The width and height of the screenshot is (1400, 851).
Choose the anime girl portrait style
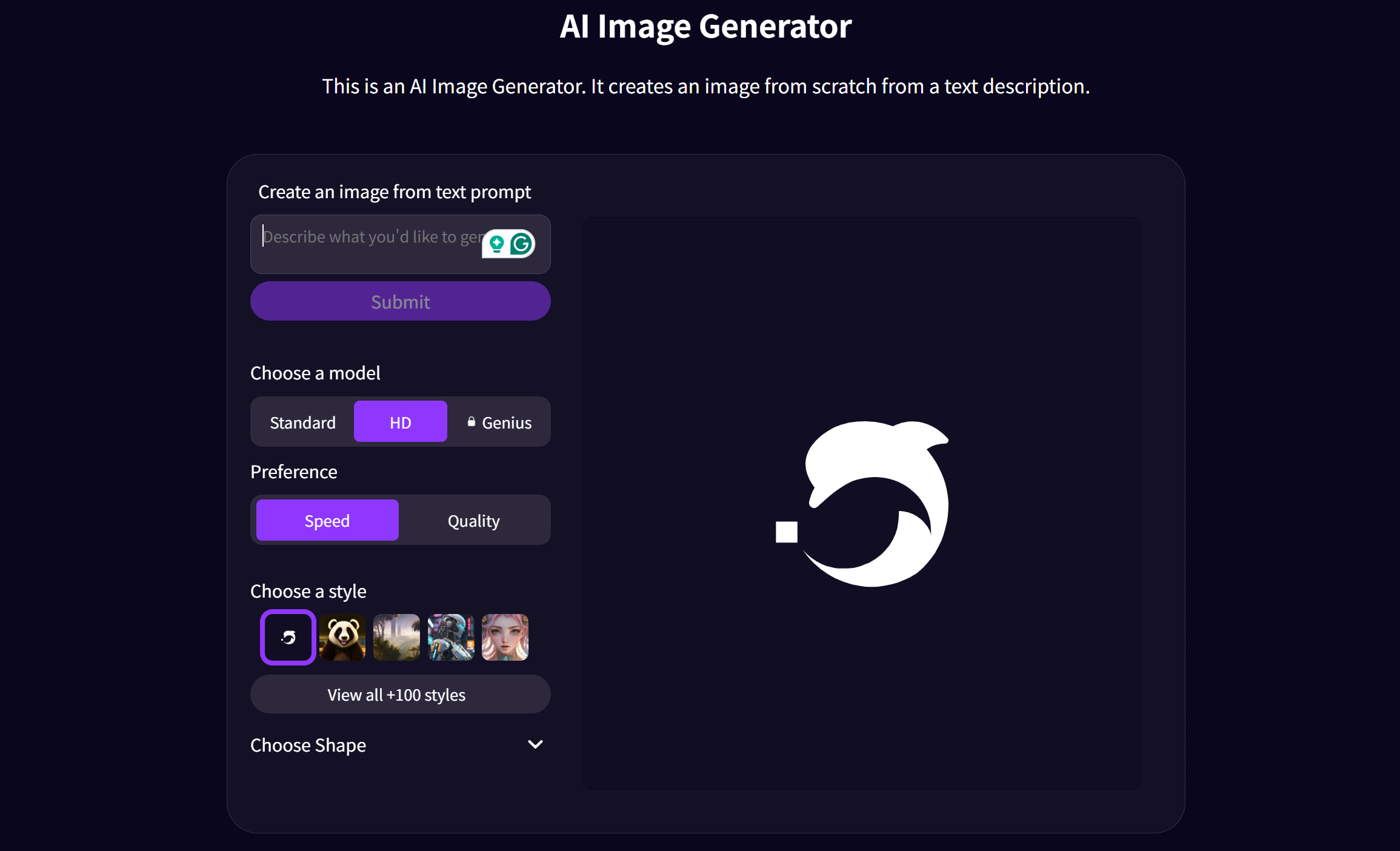pos(505,637)
